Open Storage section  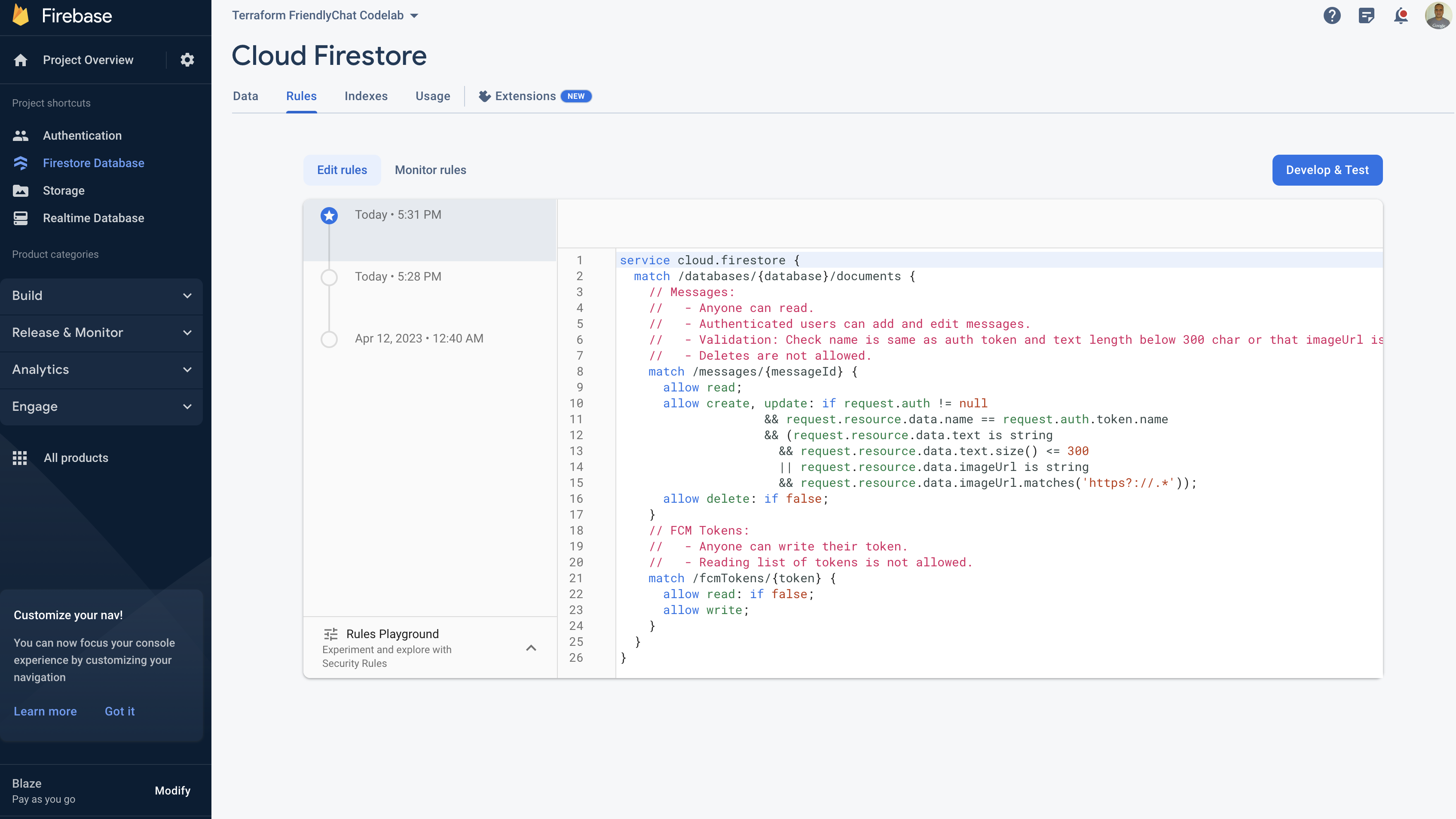pyautogui.click(x=63, y=190)
